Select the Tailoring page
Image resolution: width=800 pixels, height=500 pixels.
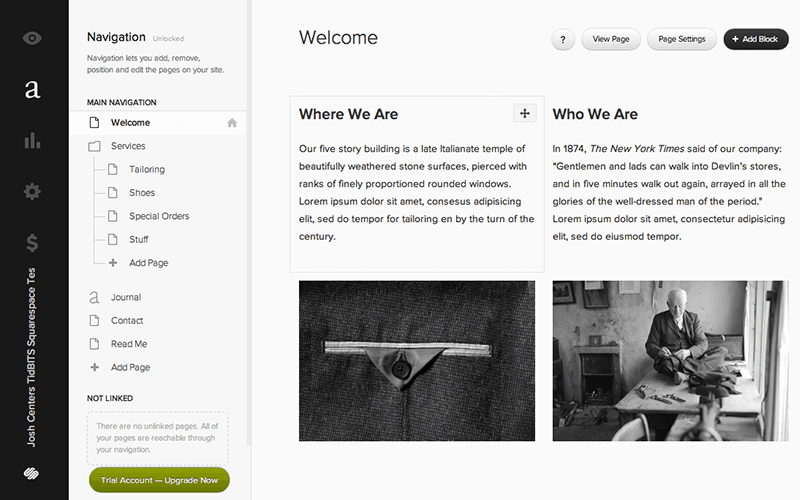click(146, 170)
